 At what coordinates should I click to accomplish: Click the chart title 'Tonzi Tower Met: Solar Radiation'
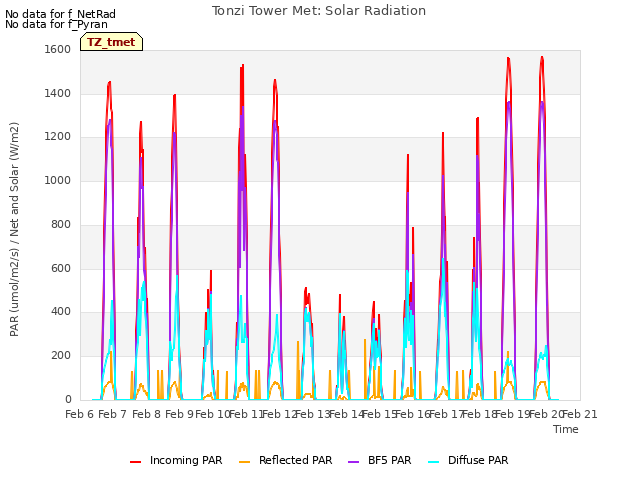pyautogui.click(x=319, y=11)
